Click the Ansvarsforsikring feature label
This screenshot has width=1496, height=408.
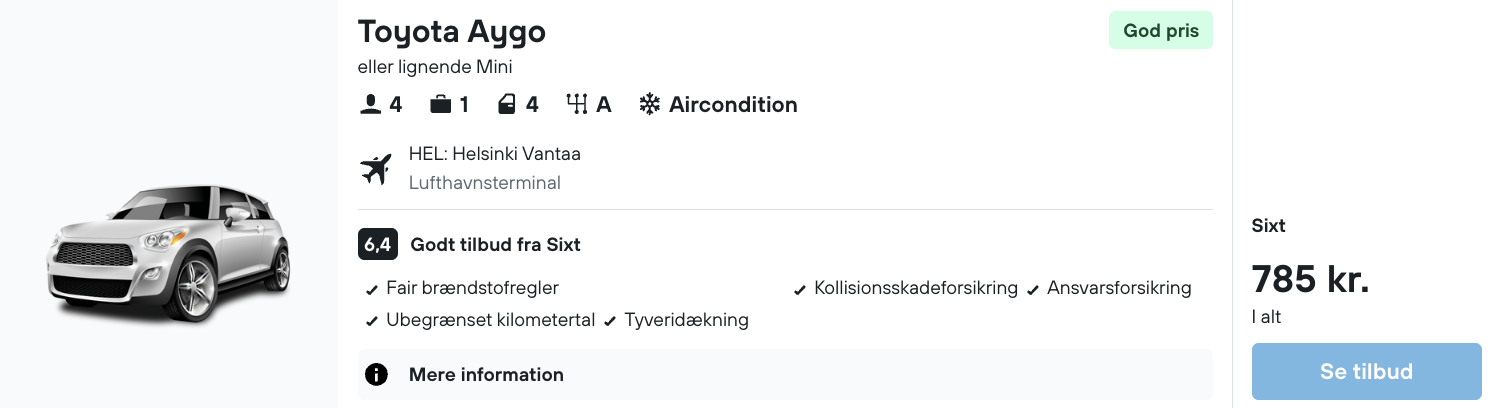(x=1119, y=288)
